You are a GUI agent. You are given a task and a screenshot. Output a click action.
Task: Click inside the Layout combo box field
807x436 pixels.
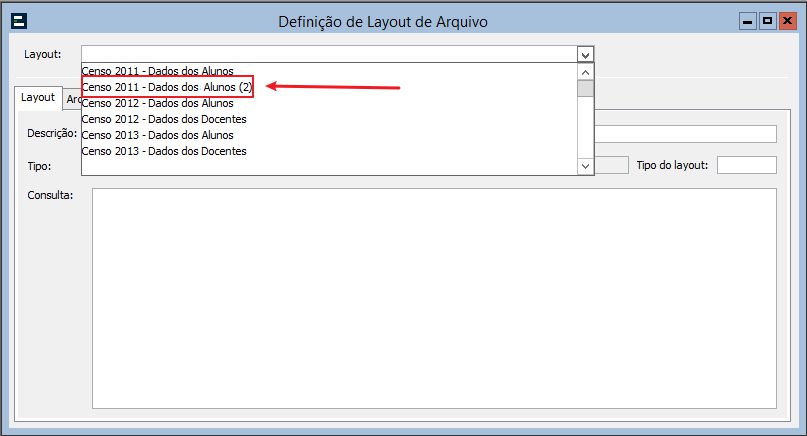tap(329, 55)
